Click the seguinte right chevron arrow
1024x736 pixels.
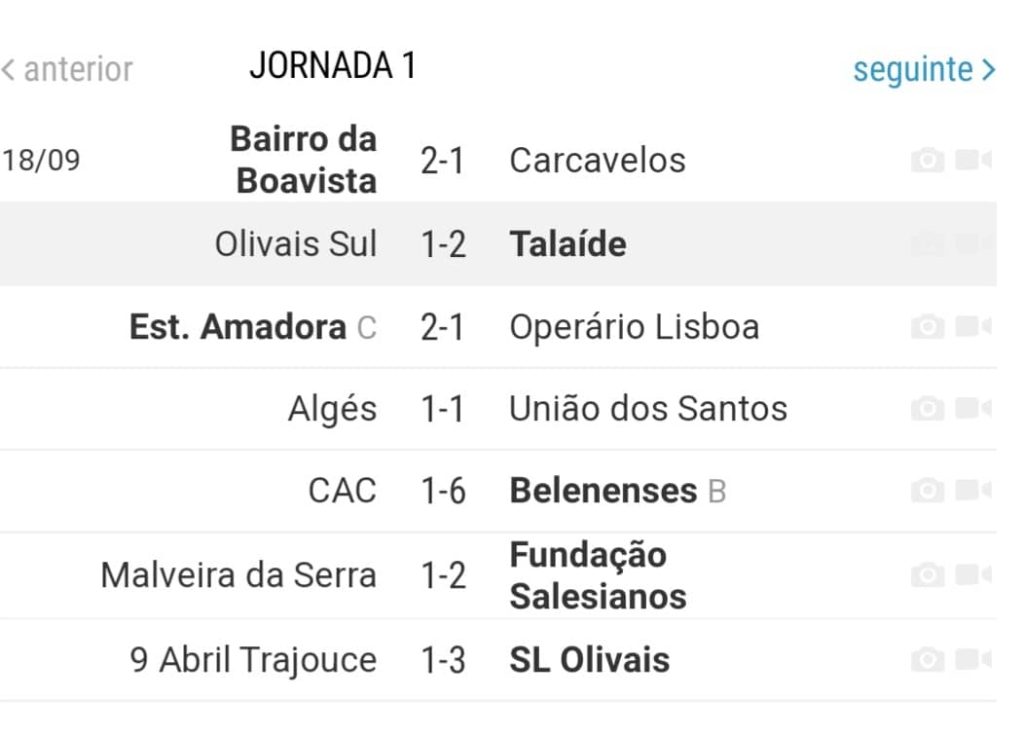point(988,70)
